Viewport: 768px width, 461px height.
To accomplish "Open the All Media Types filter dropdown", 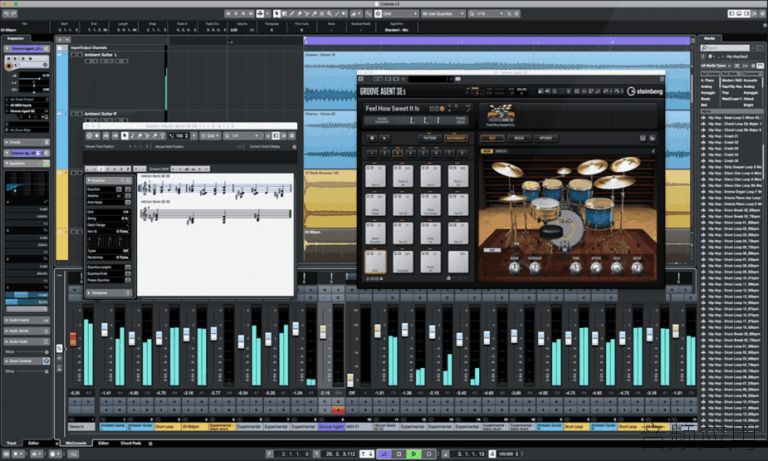I will [x=716, y=66].
